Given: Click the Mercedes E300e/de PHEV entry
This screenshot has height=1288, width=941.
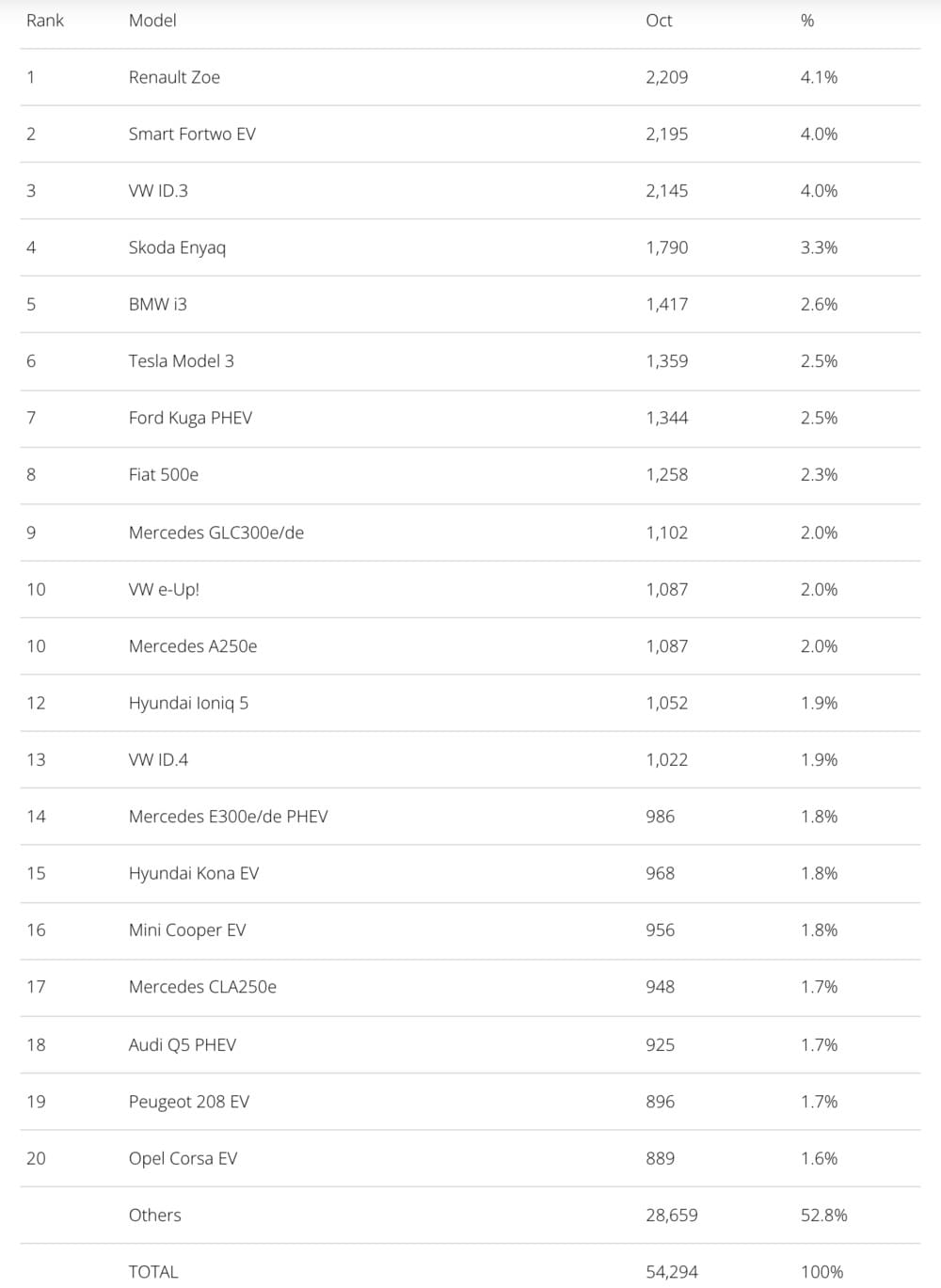Looking at the screenshot, I should [228, 817].
